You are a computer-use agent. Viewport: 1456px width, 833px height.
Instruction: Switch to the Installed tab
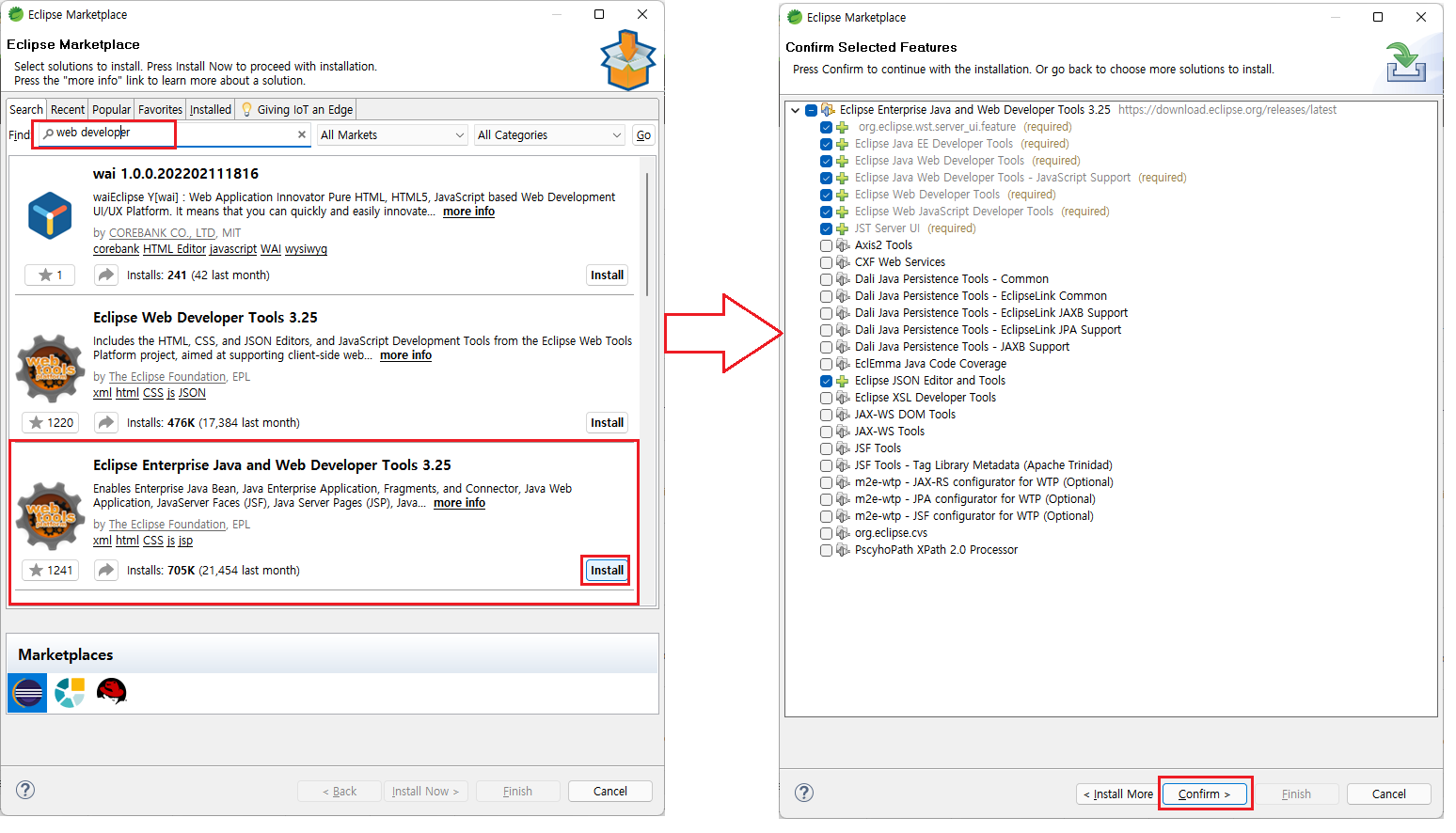point(211,110)
